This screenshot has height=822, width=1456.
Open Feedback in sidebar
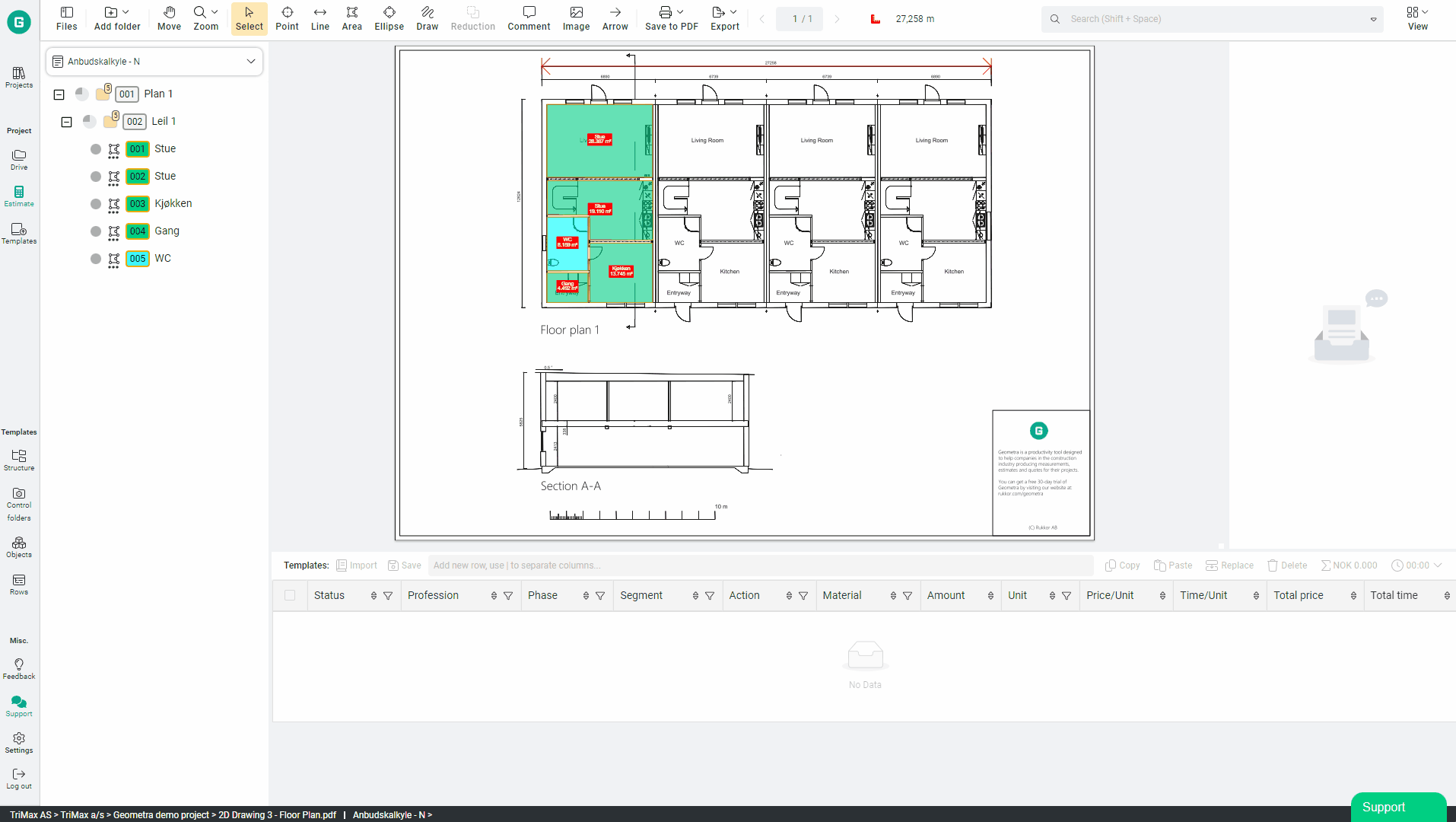(19, 669)
